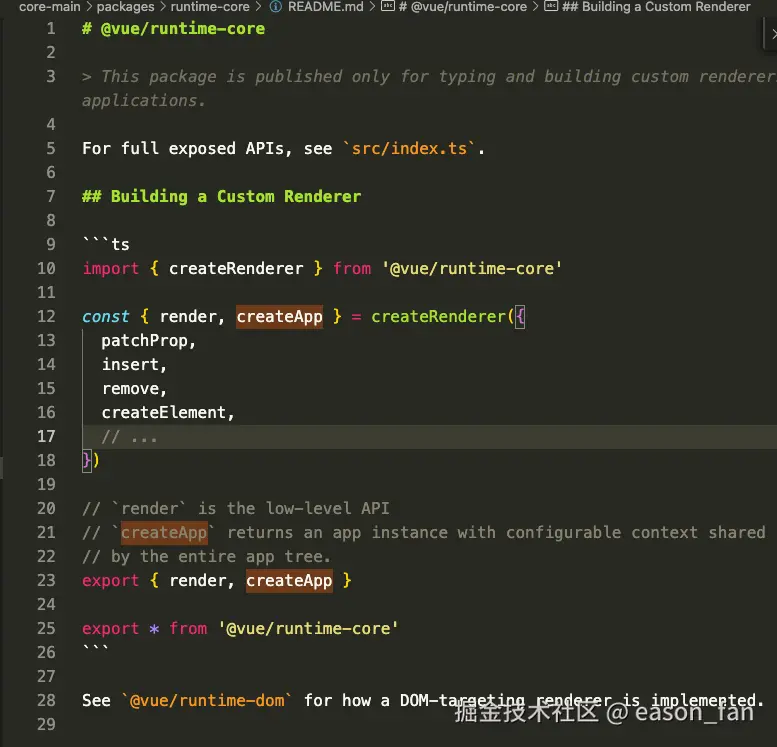Expand chevron after packages in breadcrumb
Screen dimensions: 777x747
[163, 6]
